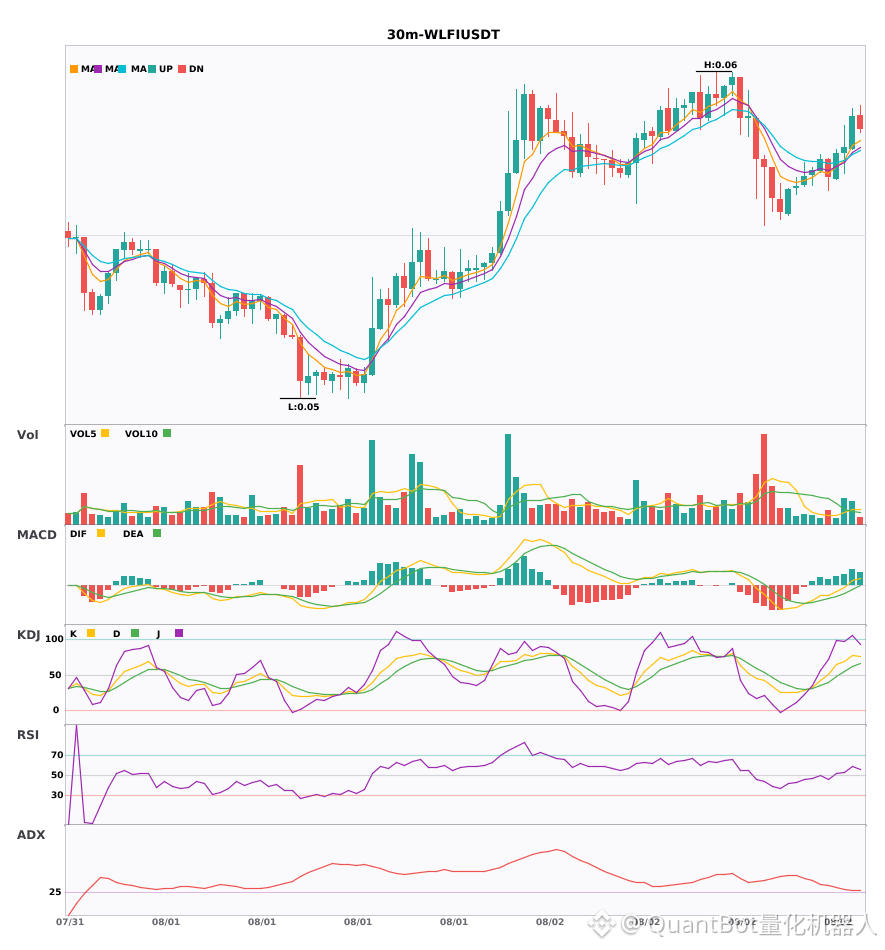
Task: Click the DEA legend text
Action: pos(133,534)
